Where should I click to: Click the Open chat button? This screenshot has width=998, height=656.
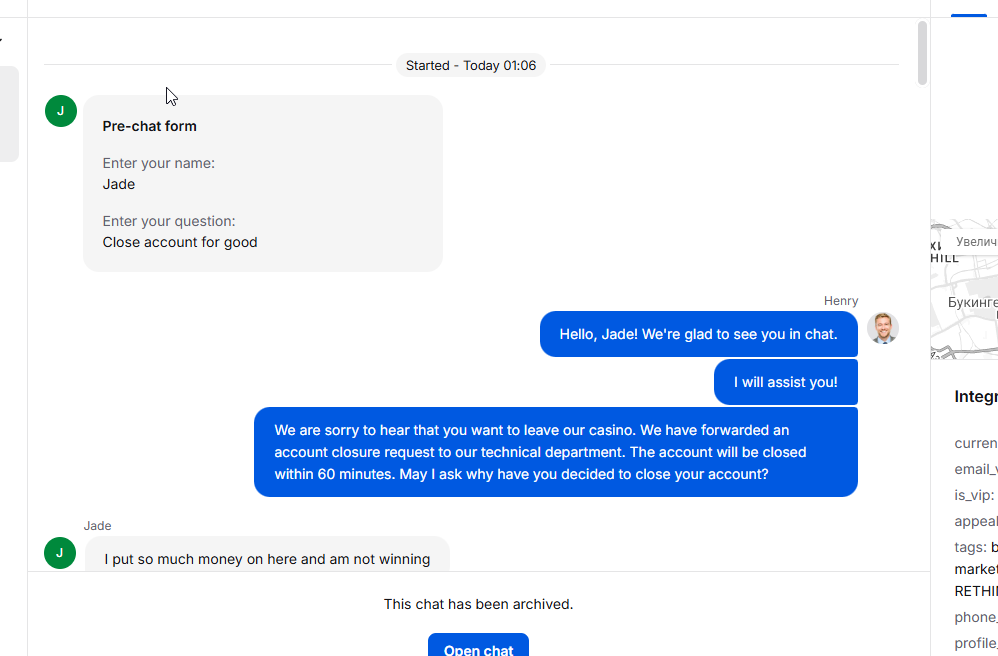click(478, 645)
